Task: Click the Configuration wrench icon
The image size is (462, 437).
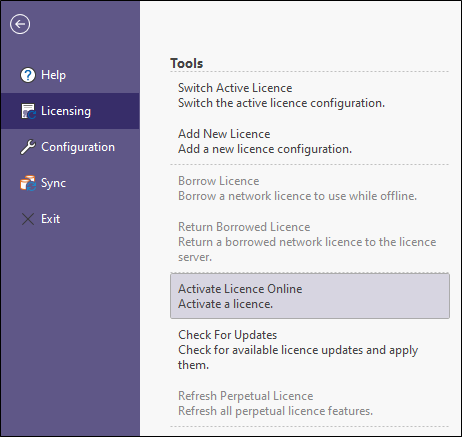Action: [28, 147]
